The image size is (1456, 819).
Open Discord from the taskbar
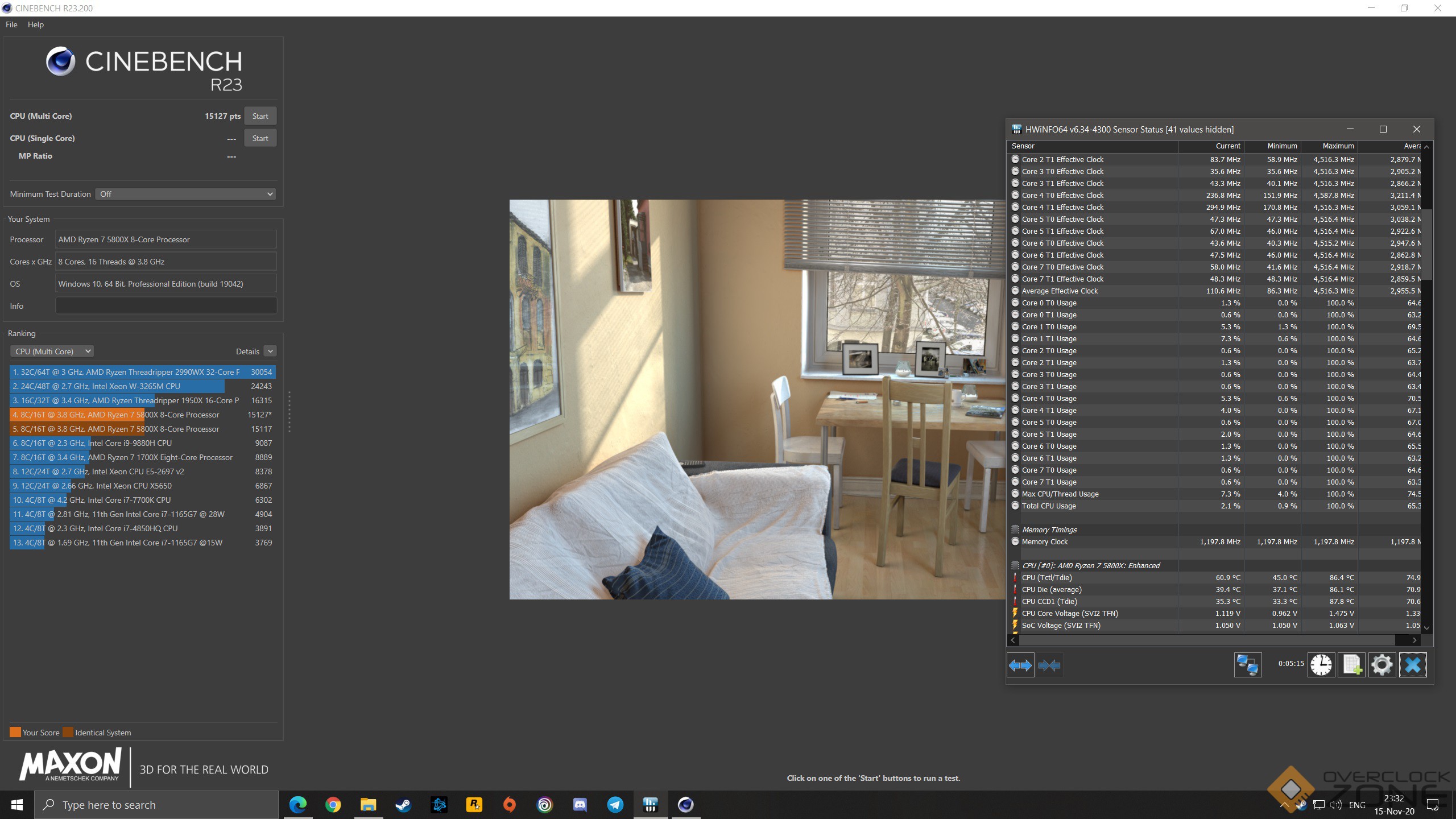[580, 805]
